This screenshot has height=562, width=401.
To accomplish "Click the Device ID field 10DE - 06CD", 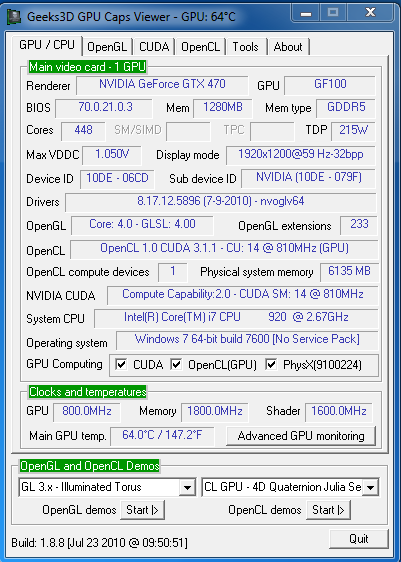I will pyautogui.click(x=117, y=179).
